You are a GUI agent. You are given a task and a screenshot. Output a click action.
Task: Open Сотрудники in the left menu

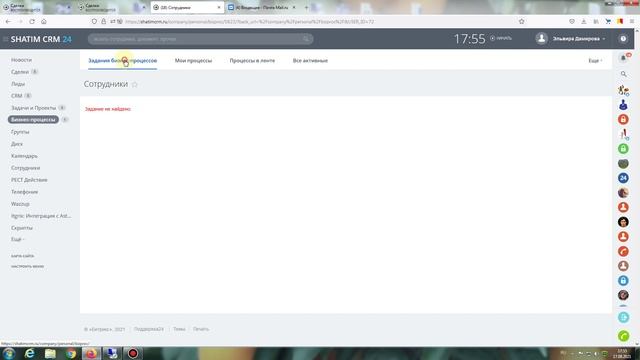25,168
